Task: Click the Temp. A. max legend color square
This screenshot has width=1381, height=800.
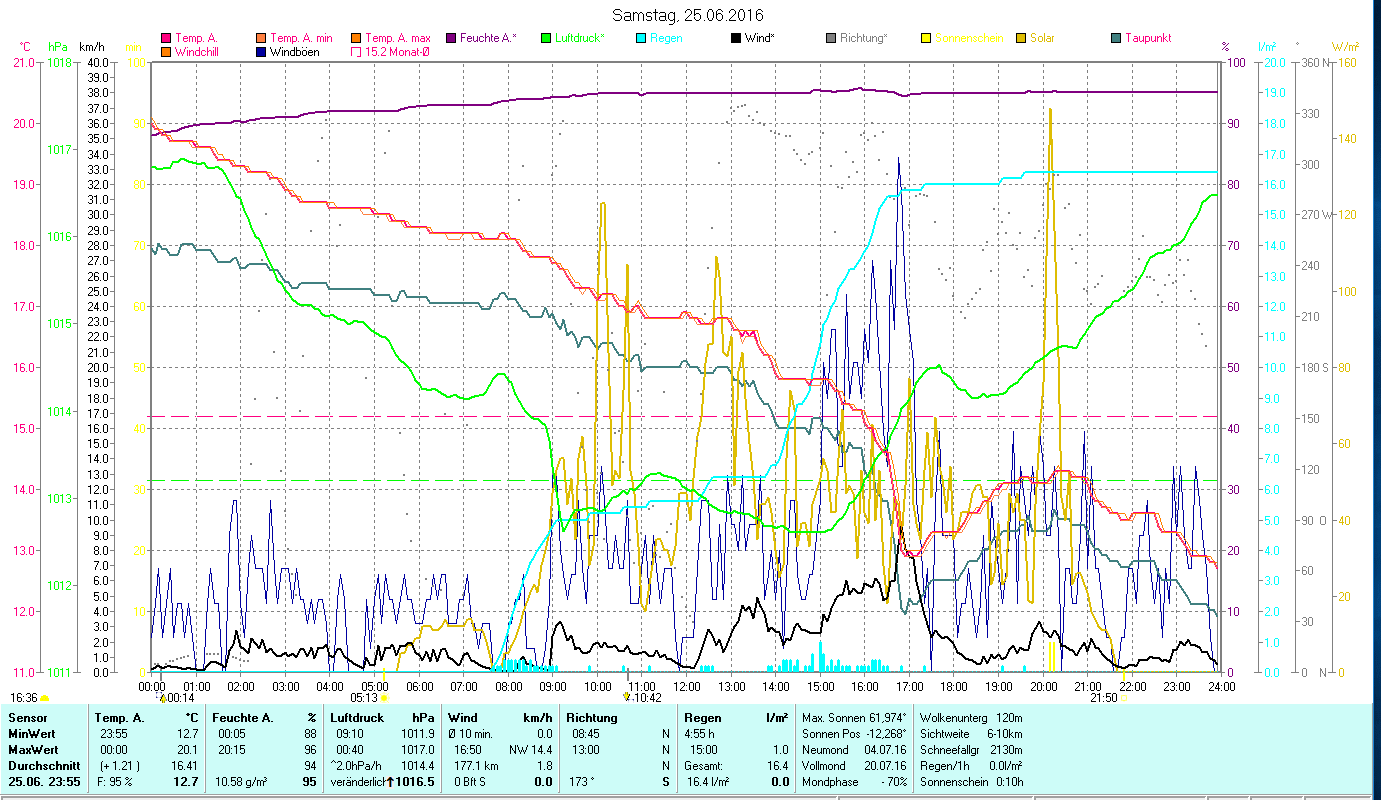Action: [356, 38]
